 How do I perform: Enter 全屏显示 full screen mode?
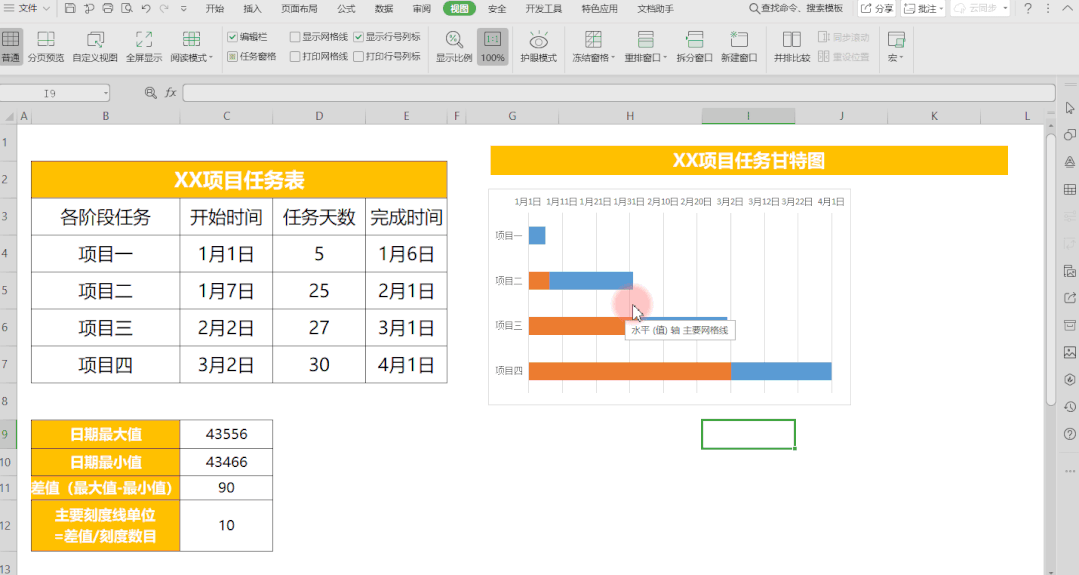click(144, 40)
